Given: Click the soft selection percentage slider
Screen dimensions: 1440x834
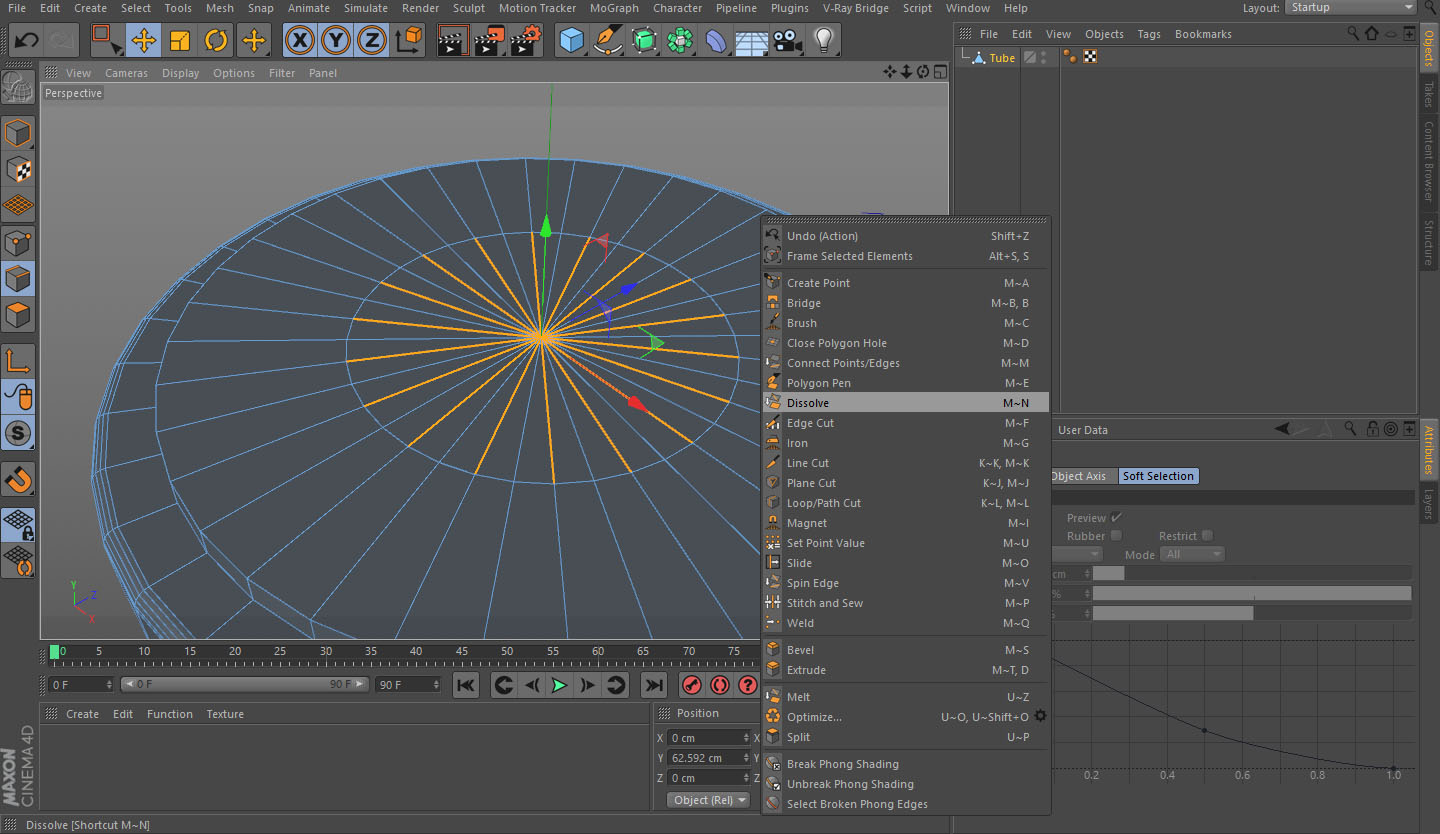Looking at the screenshot, I should point(1251,593).
